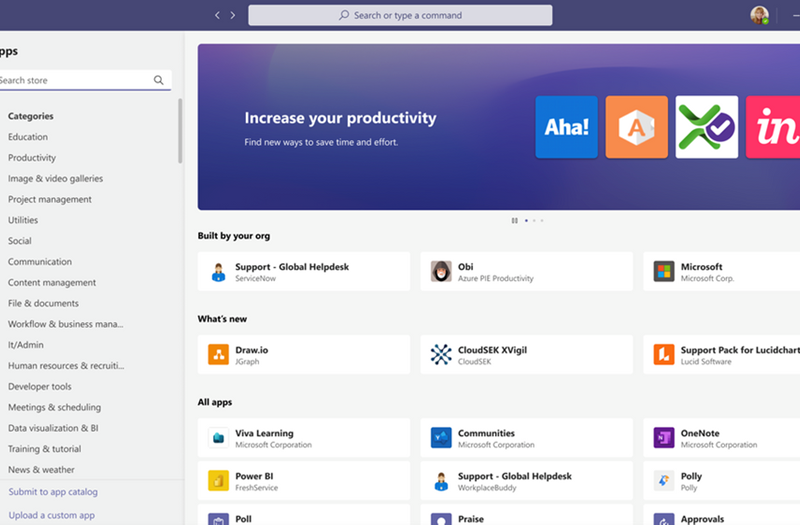Image resolution: width=800 pixels, height=525 pixels.
Task: Open Support Pack for Lucidchart icon
Action: 664,355
